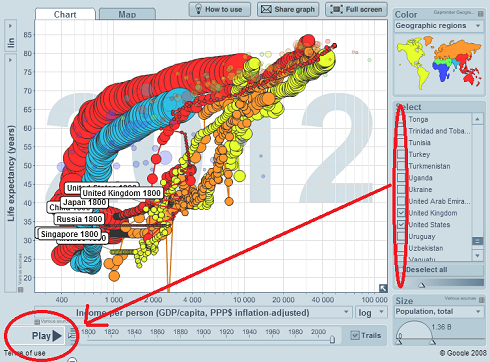Check the Ukraine checkbox
The height and width of the screenshot is (362, 490).
401,190
